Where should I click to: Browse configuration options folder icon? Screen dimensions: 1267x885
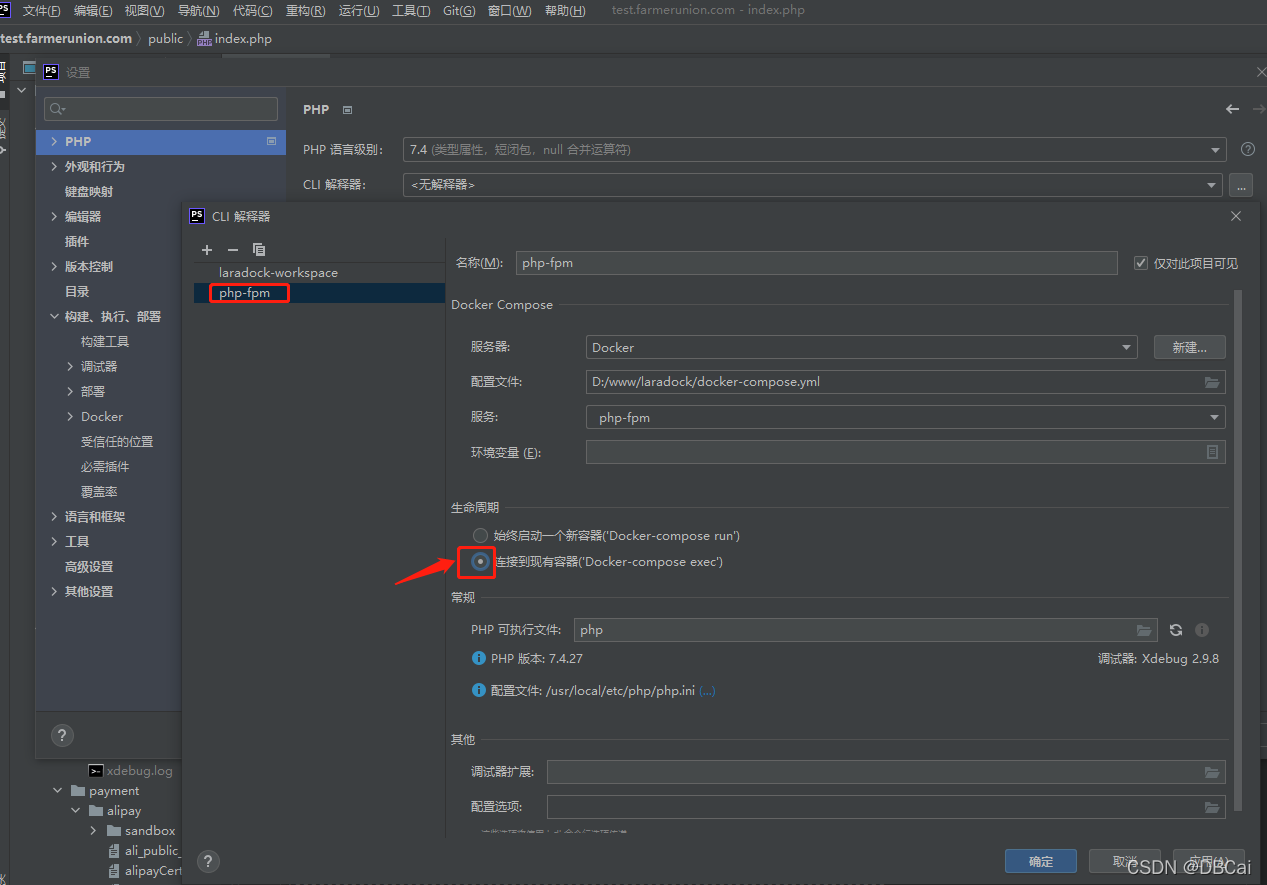[1212, 807]
